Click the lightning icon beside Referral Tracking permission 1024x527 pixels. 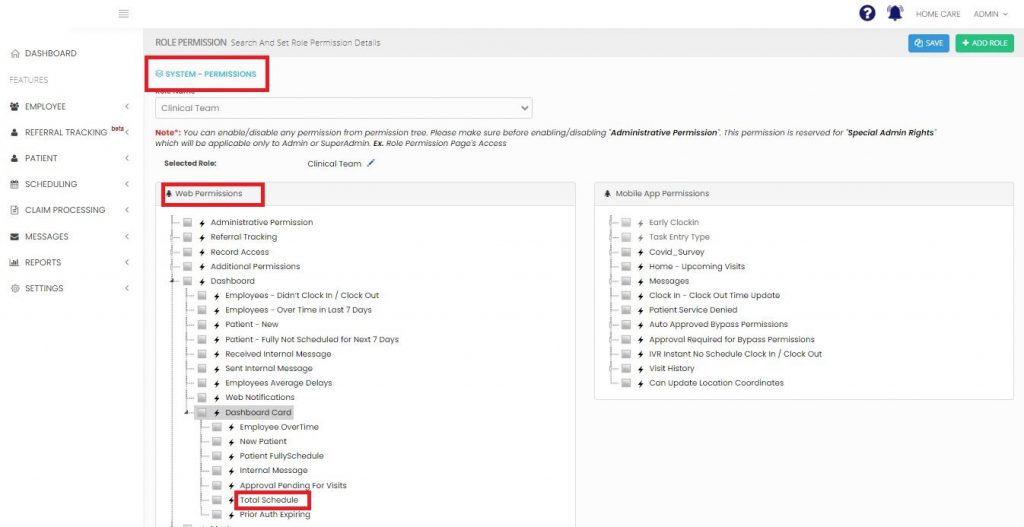(202, 237)
